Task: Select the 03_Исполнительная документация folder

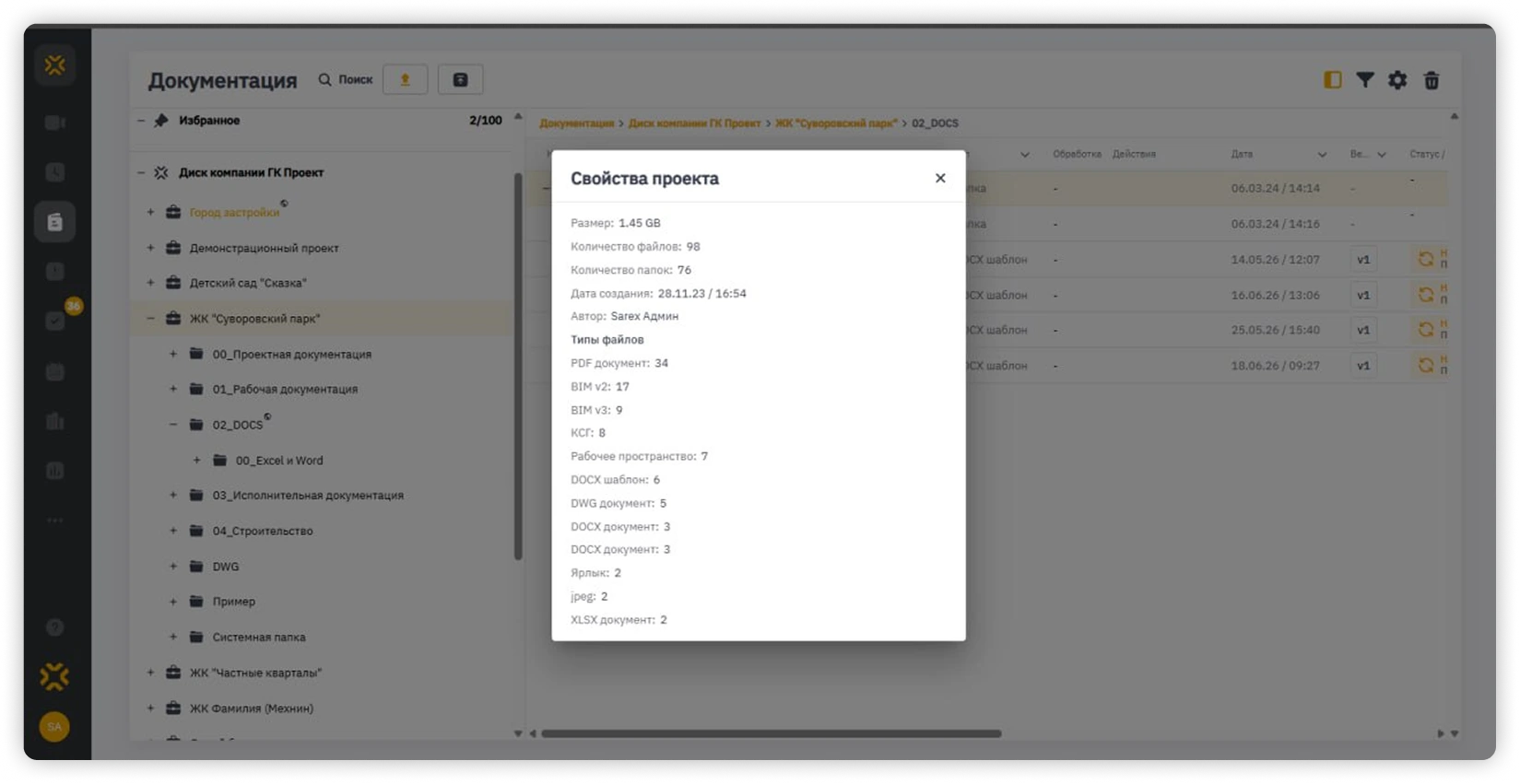Action: tap(308, 496)
